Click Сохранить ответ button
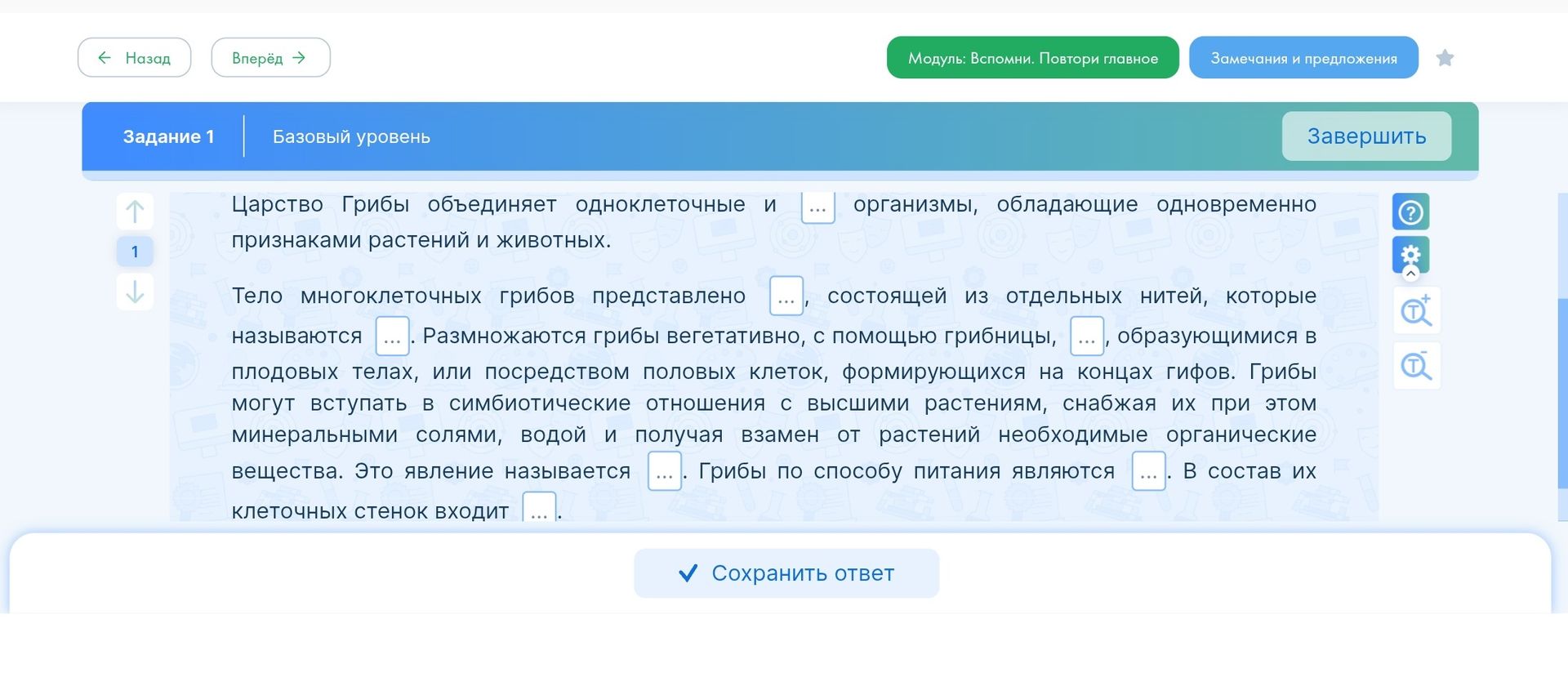The image size is (1568, 695). pyautogui.click(x=786, y=573)
